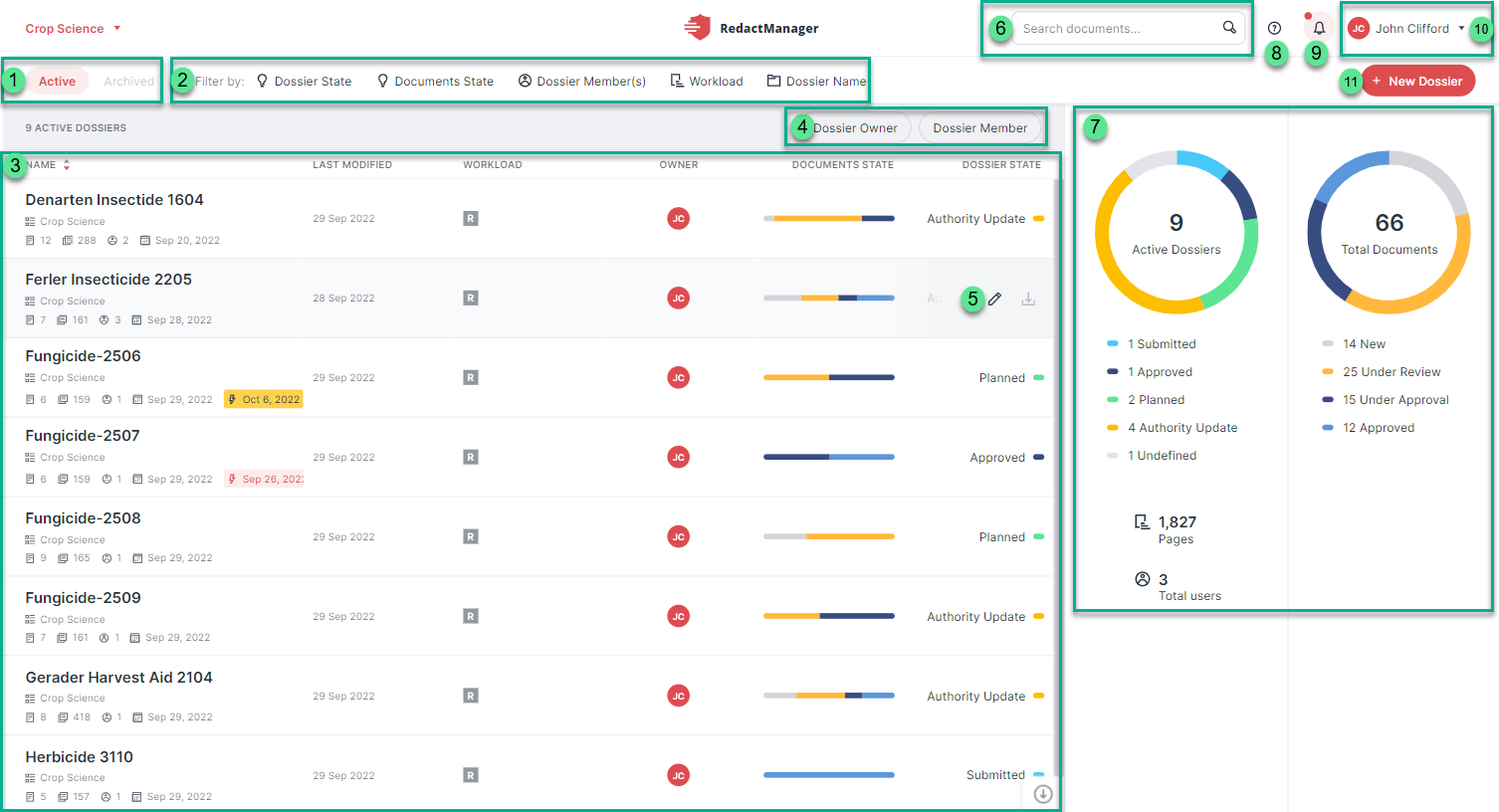This screenshot has height=812, width=1499.
Task: Open the Herbicide 3110 dossier
Action: [79, 756]
